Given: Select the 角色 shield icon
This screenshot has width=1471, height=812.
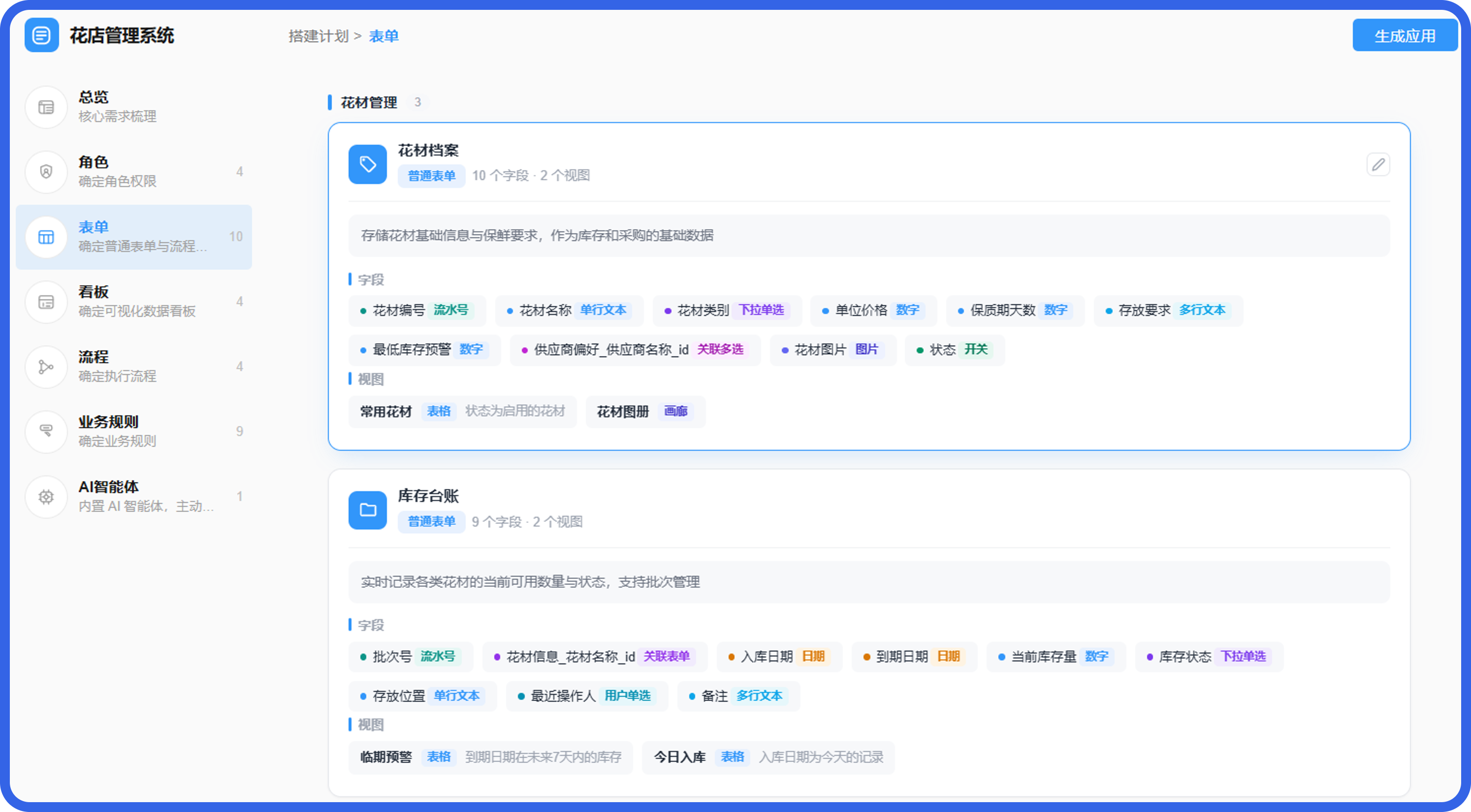Looking at the screenshot, I should tap(46, 172).
